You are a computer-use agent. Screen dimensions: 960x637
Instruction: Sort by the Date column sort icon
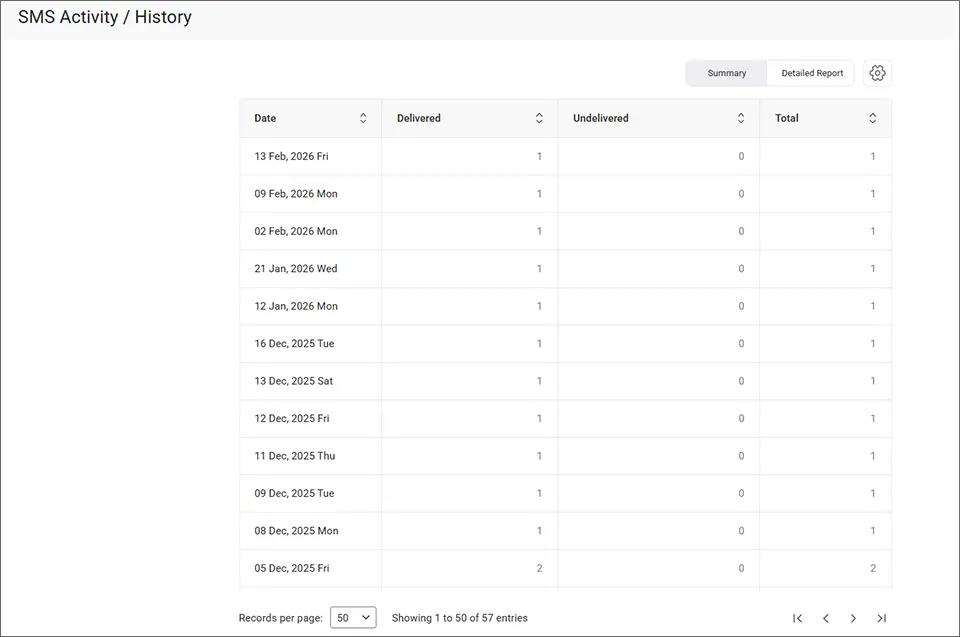[363, 118]
